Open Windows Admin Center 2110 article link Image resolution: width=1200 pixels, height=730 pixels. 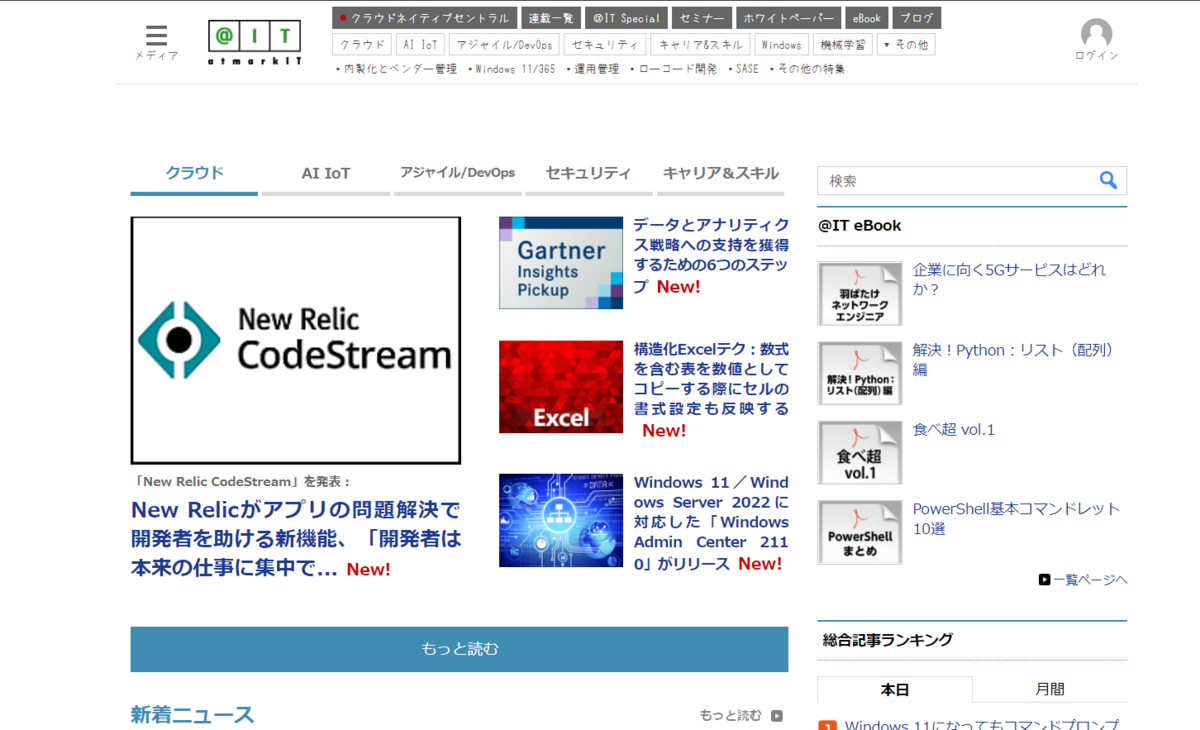click(x=711, y=523)
